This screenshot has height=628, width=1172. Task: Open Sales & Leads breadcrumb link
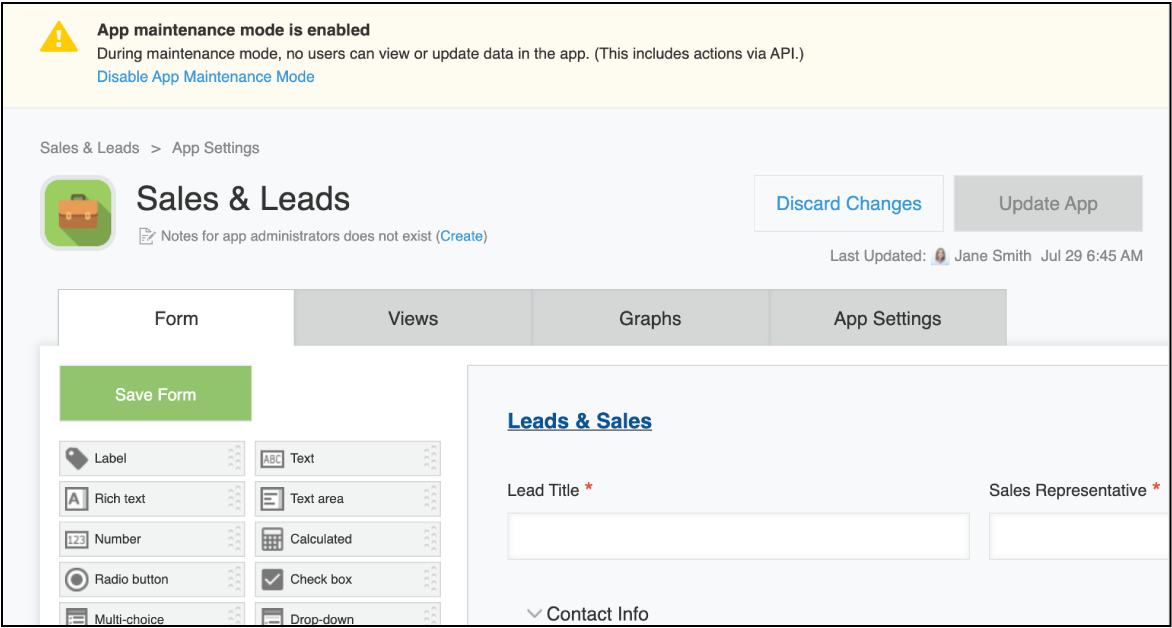(x=90, y=148)
